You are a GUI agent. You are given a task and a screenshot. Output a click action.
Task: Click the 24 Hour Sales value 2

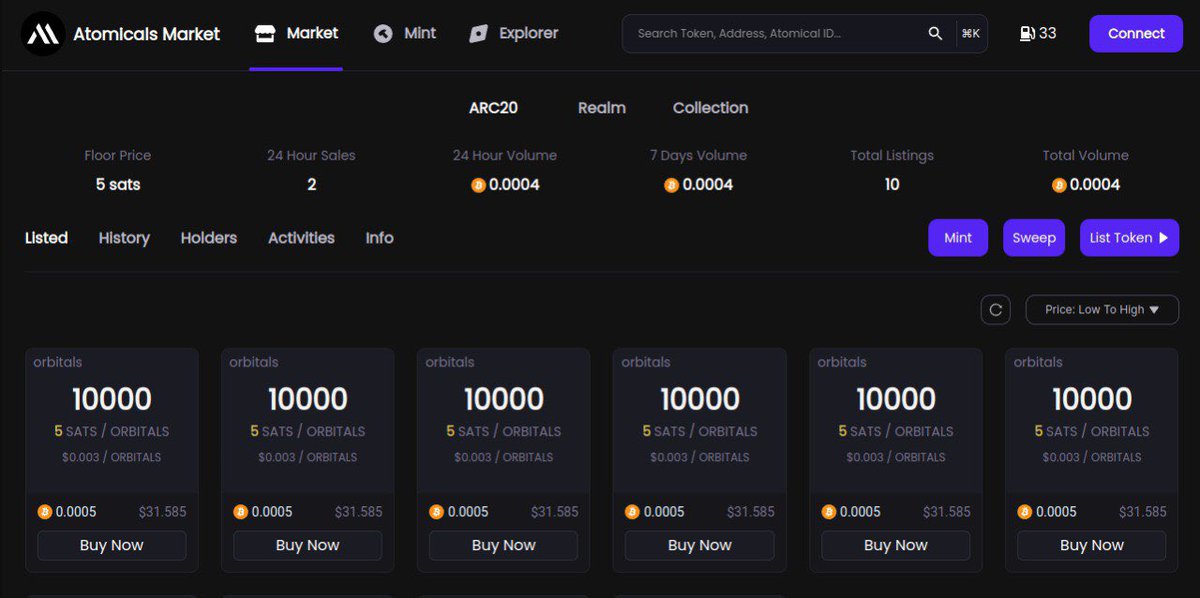(311, 185)
